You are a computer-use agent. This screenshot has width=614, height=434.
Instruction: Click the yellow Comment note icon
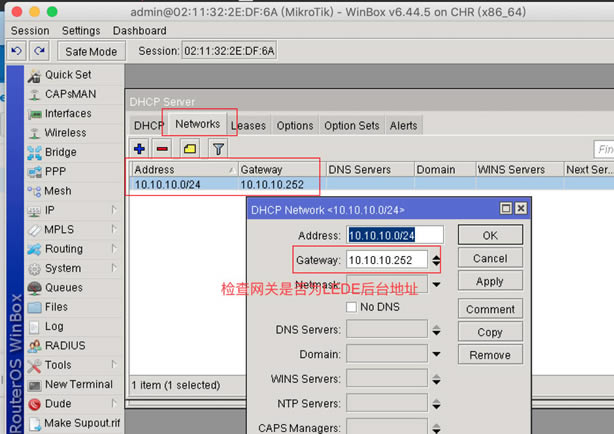(189, 149)
